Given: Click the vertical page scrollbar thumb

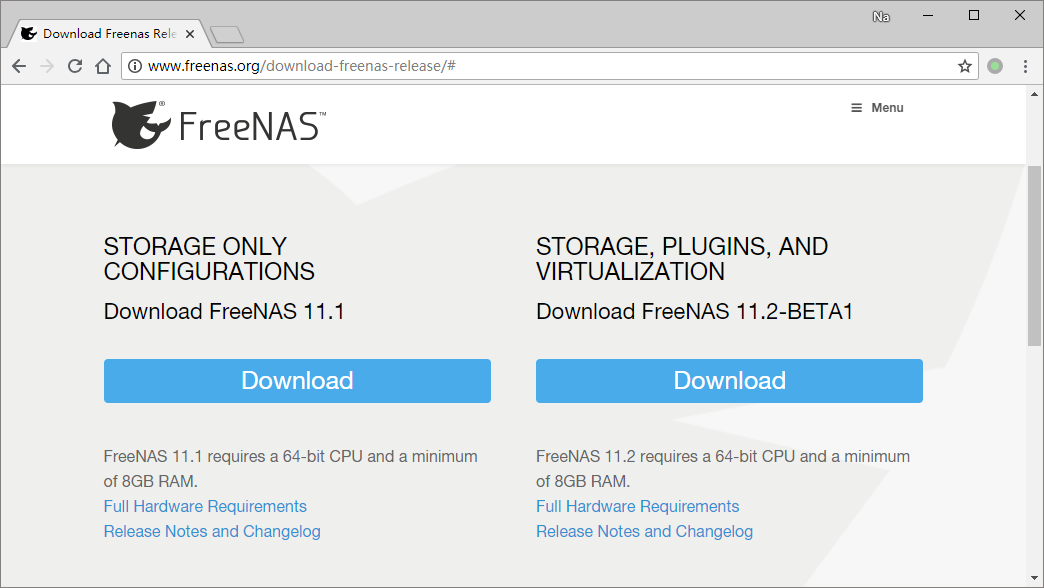Looking at the screenshot, I should [x=1035, y=255].
